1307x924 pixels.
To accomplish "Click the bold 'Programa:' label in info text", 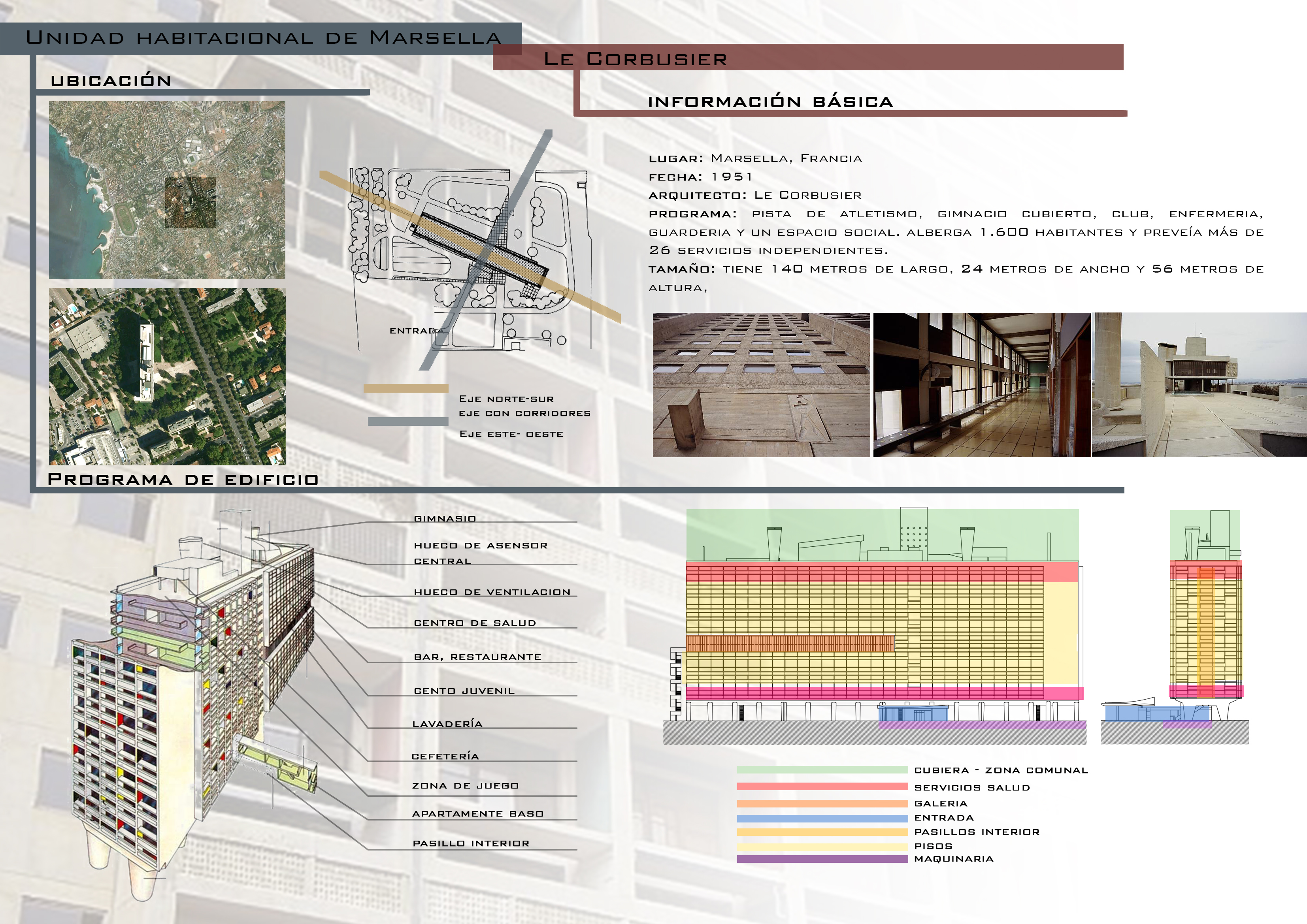I will pos(693,215).
